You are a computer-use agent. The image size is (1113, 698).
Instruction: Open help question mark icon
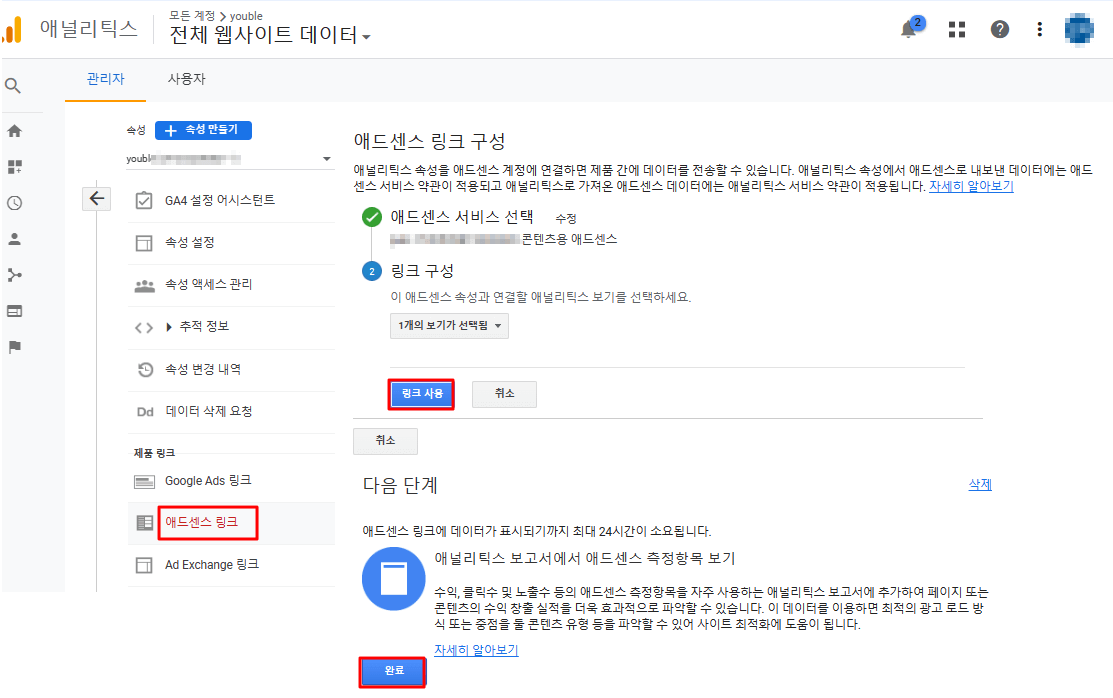tap(999, 29)
